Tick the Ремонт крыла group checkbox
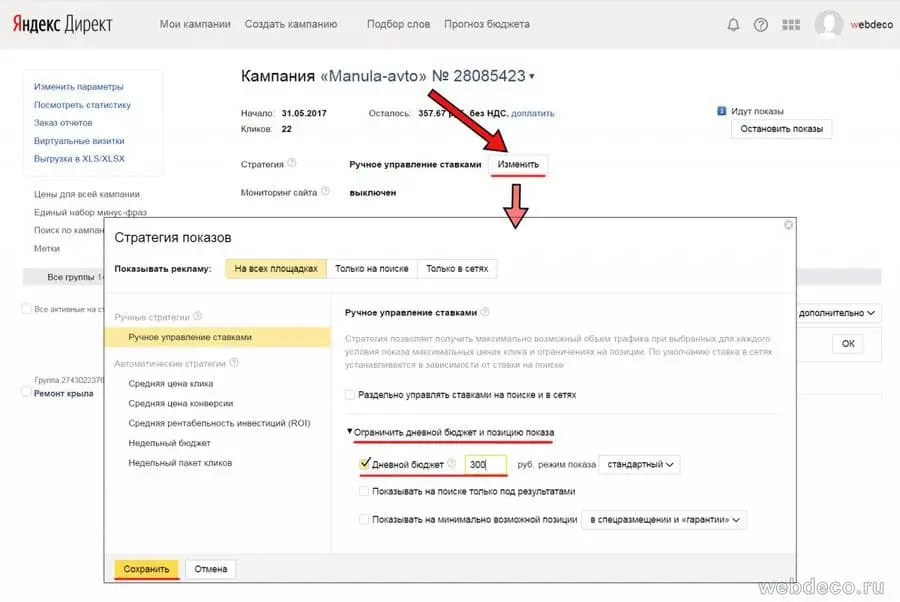This screenshot has height=602, width=900. [26, 393]
